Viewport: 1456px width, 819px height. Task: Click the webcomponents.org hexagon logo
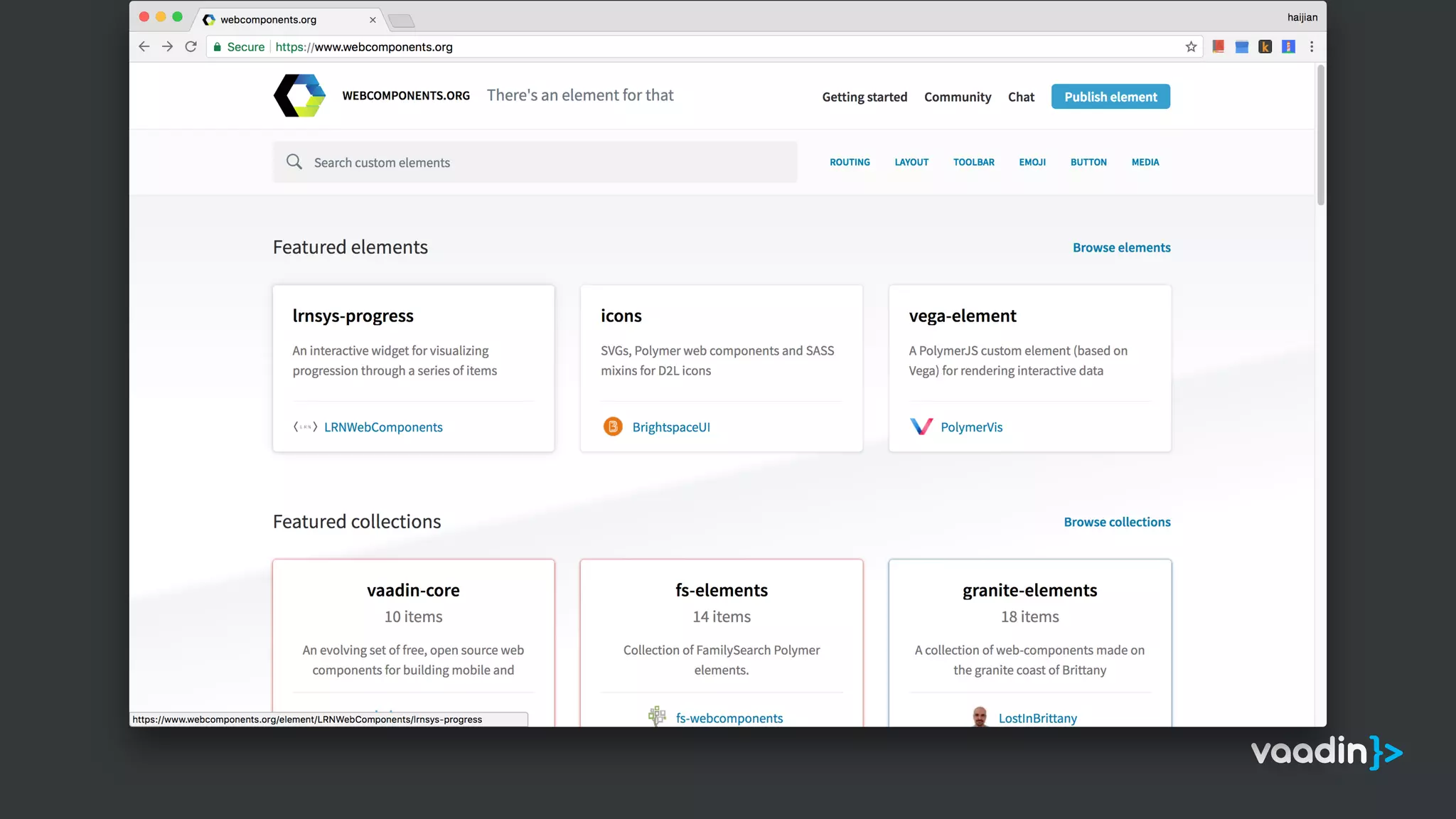(x=299, y=96)
